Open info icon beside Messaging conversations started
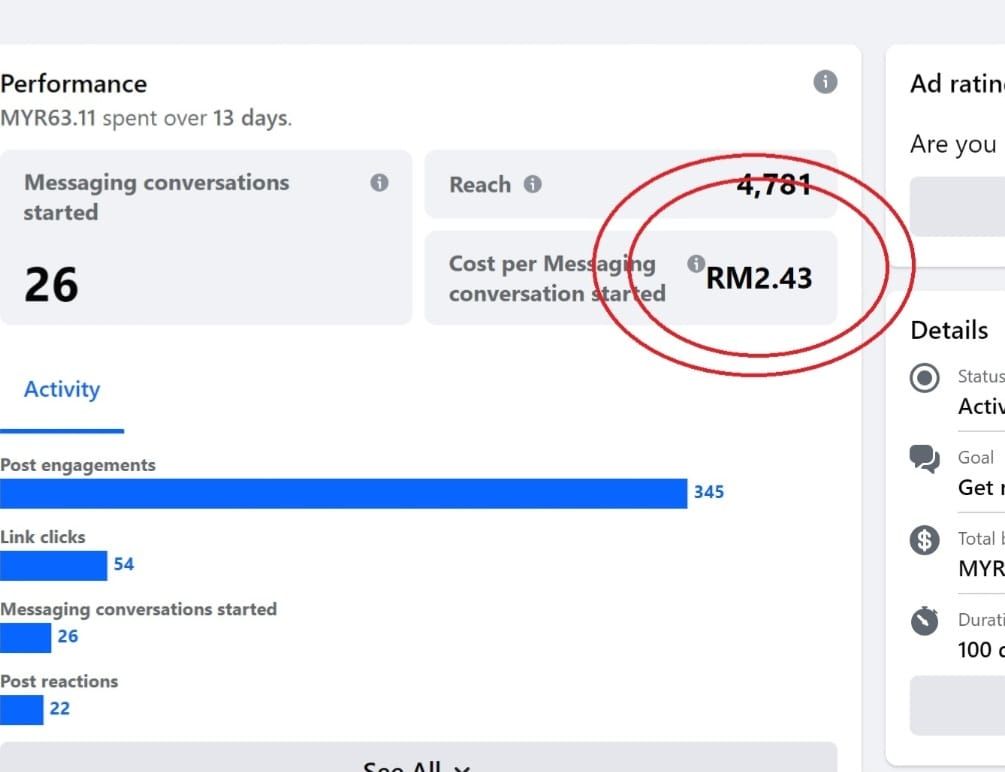This screenshot has height=772, width=1005. pos(379,183)
